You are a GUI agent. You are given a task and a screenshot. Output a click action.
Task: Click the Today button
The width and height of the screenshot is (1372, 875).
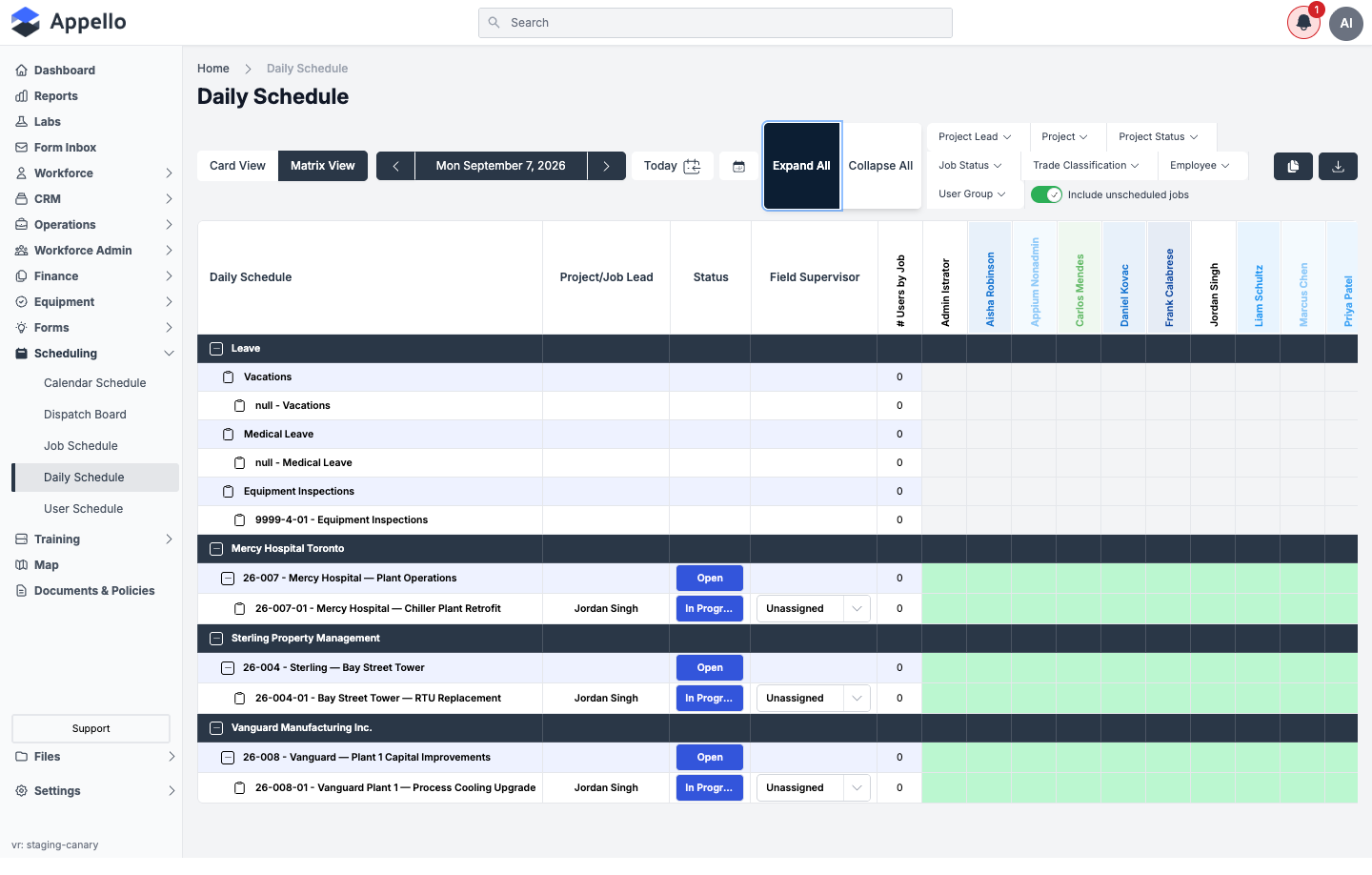click(x=672, y=166)
